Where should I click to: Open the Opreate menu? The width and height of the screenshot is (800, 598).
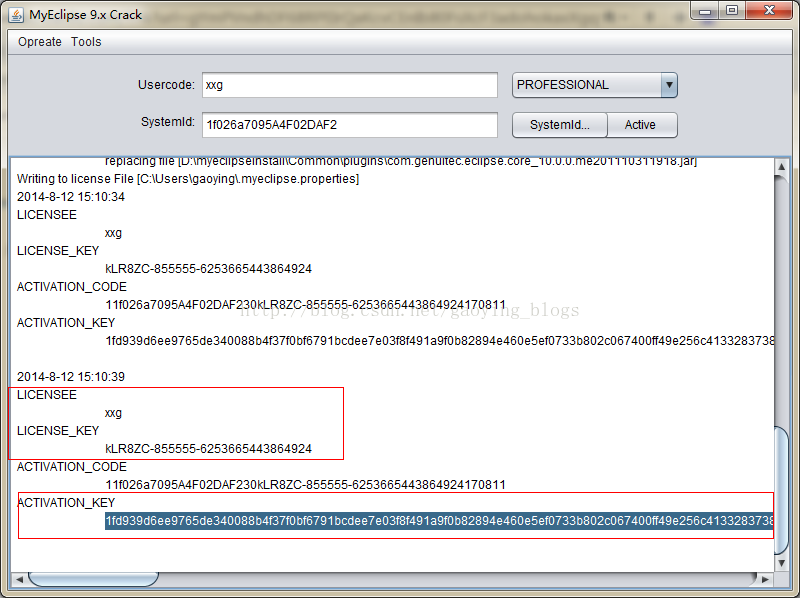(x=40, y=42)
